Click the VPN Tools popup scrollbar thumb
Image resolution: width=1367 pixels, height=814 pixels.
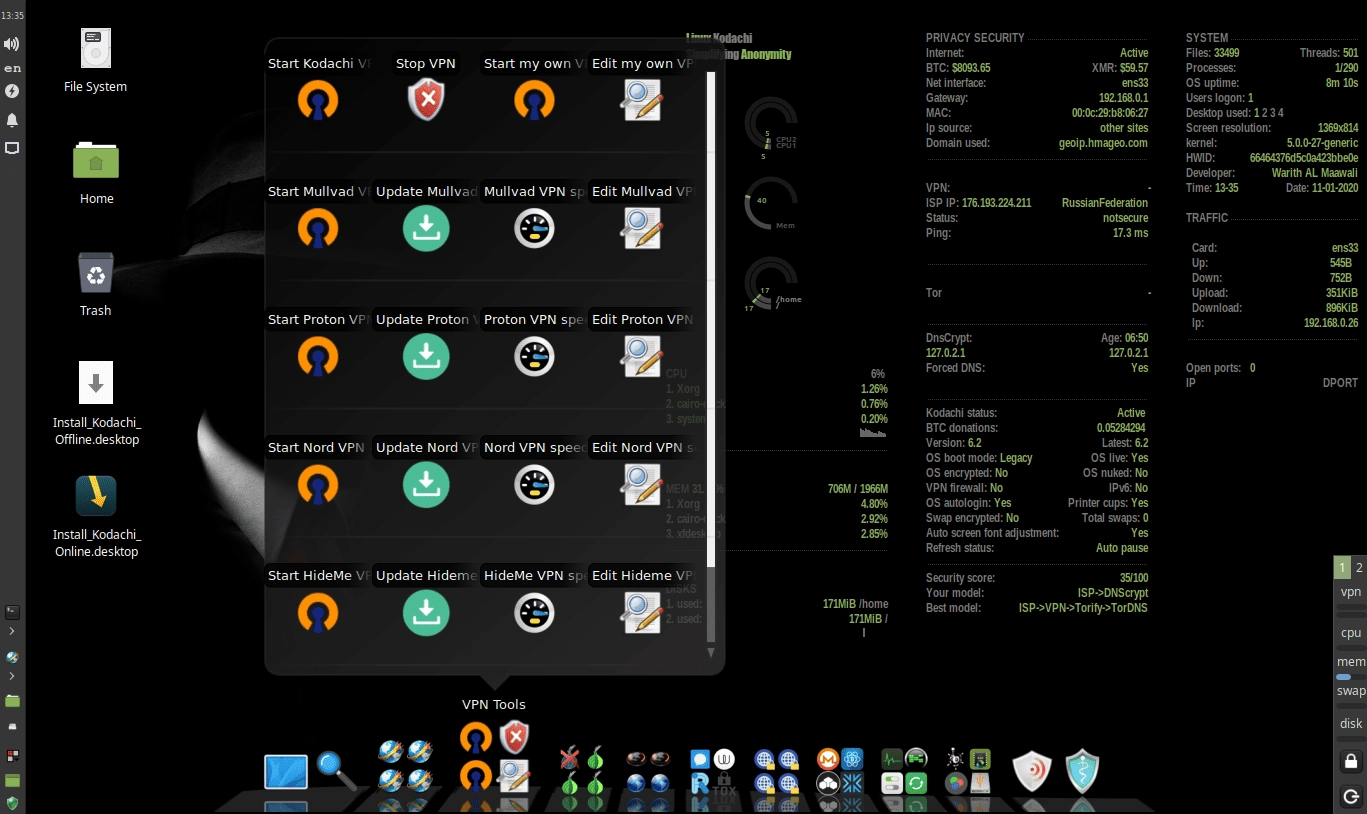click(x=711, y=320)
